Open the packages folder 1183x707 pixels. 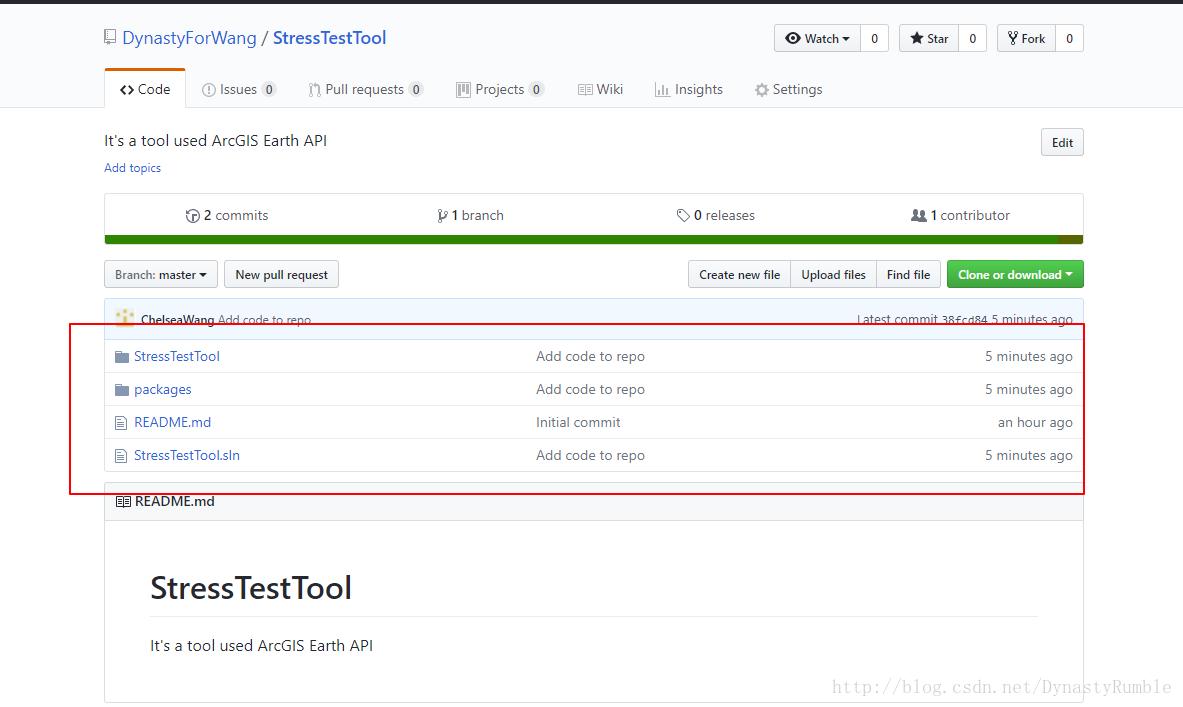(x=163, y=389)
